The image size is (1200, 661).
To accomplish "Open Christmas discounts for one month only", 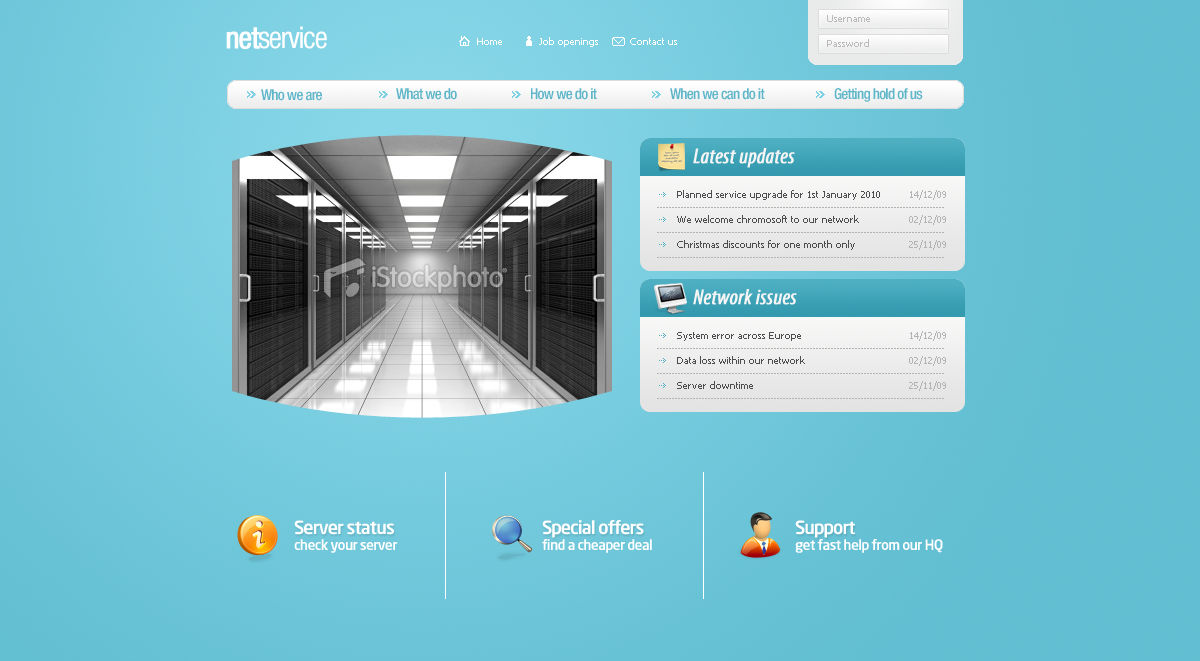I will tap(765, 245).
